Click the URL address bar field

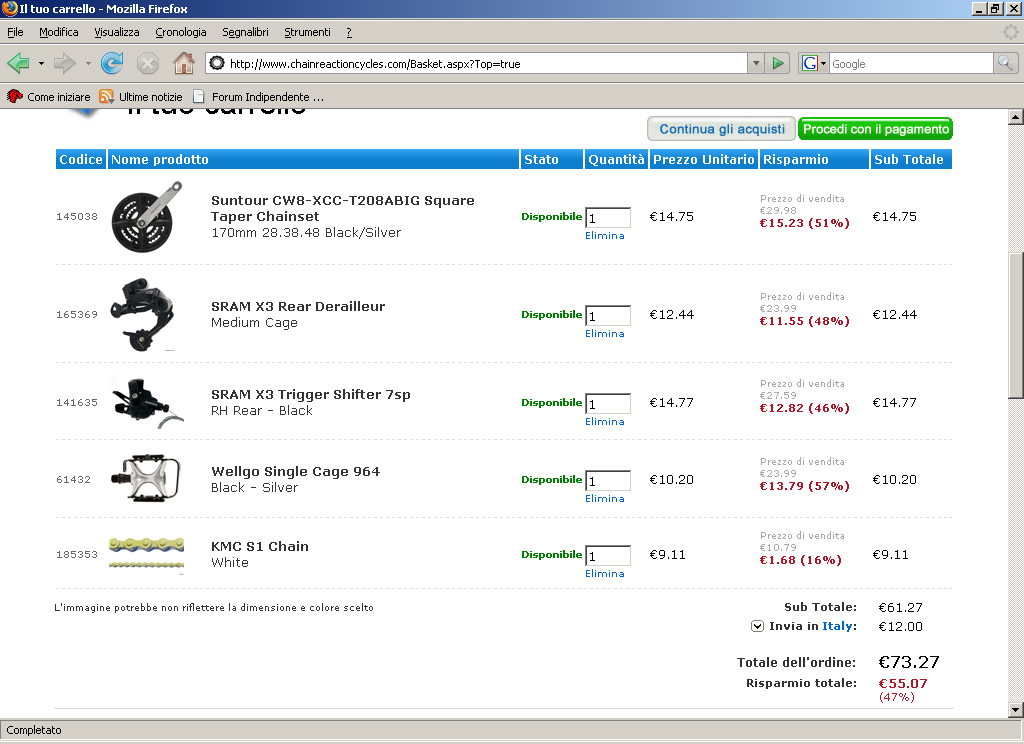[477, 63]
